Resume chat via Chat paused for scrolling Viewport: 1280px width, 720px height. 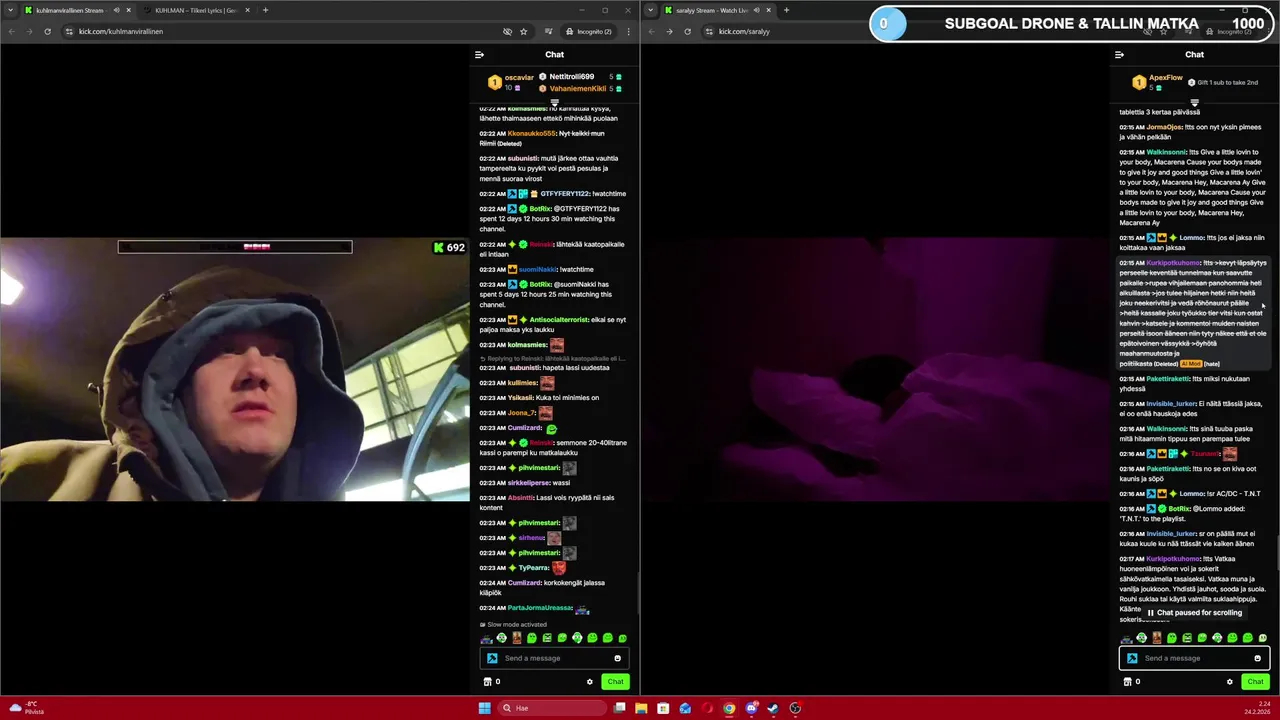pyautogui.click(x=1195, y=613)
